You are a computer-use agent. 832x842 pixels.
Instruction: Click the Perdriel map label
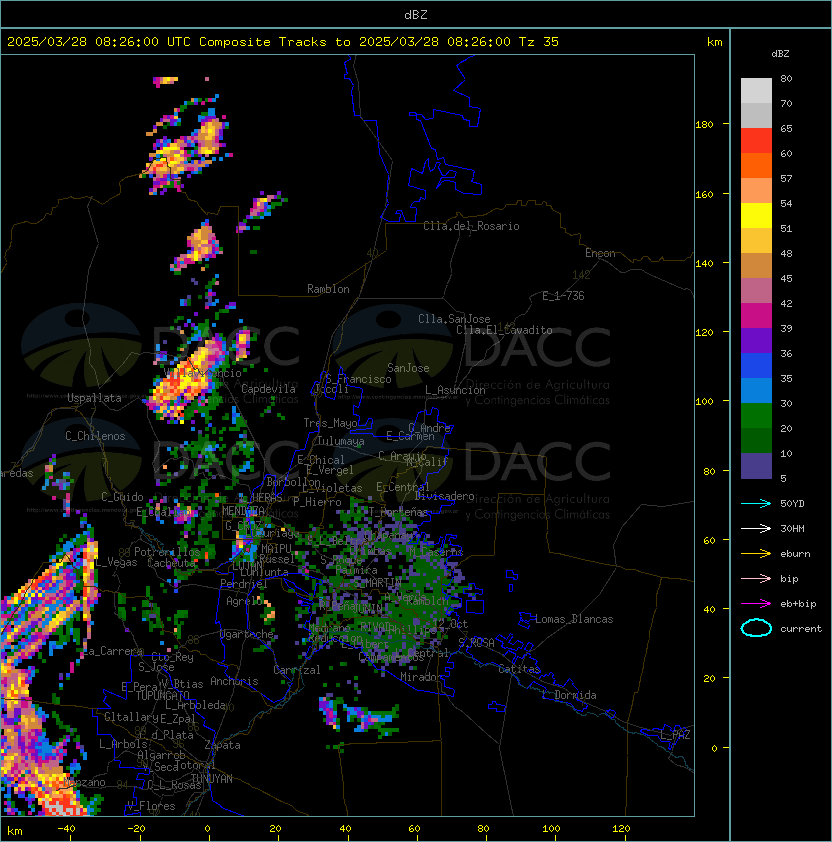(244, 584)
